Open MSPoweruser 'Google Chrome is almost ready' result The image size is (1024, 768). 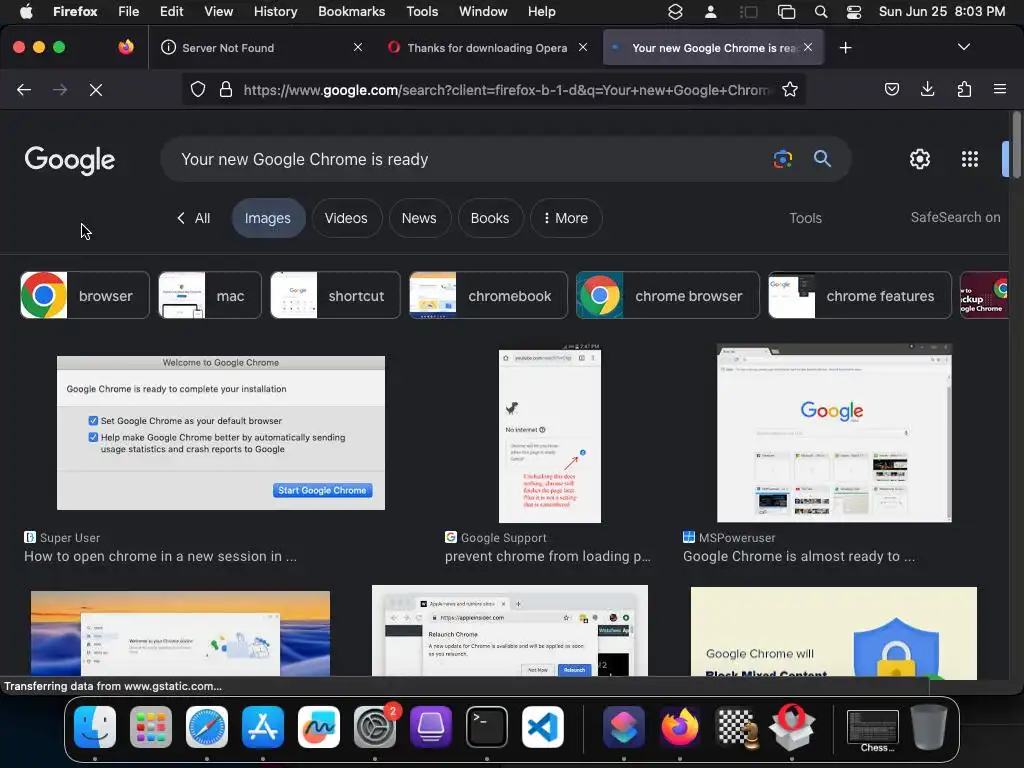[799, 556]
